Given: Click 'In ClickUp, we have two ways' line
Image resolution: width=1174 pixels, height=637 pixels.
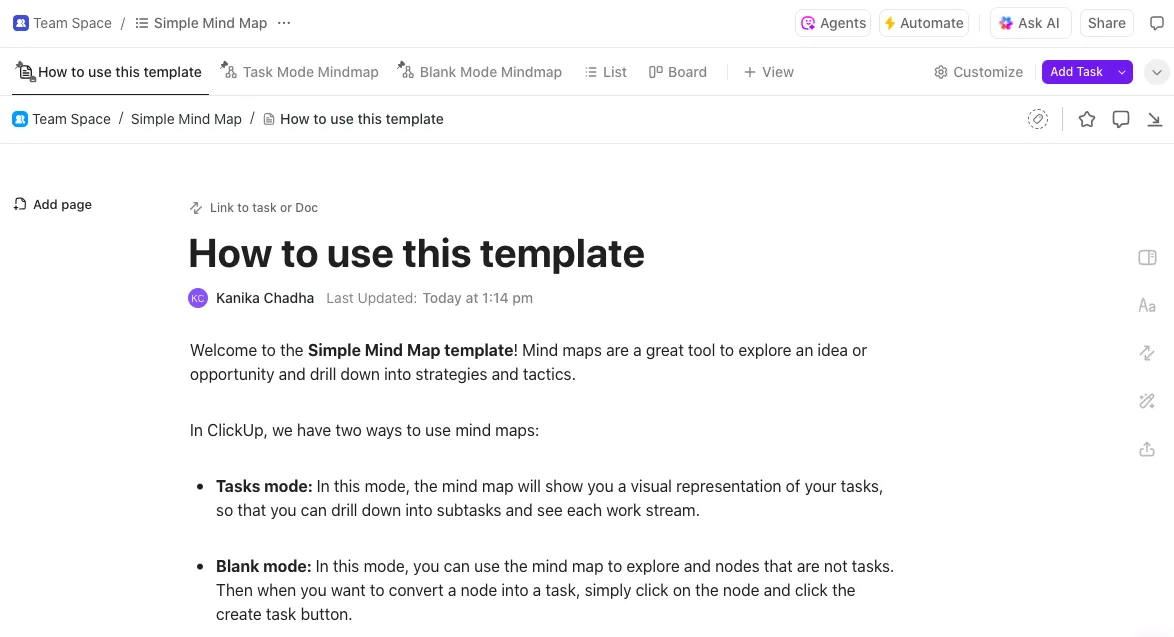Looking at the screenshot, I should (x=365, y=430).
